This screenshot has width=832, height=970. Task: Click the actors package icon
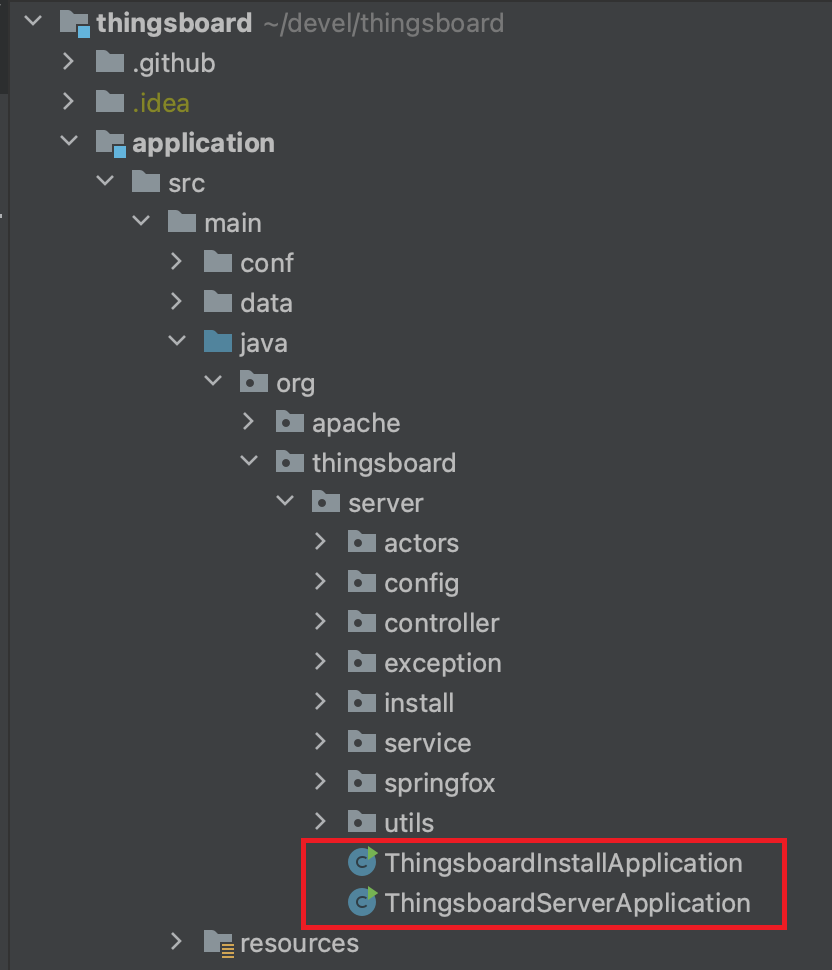(362, 543)
